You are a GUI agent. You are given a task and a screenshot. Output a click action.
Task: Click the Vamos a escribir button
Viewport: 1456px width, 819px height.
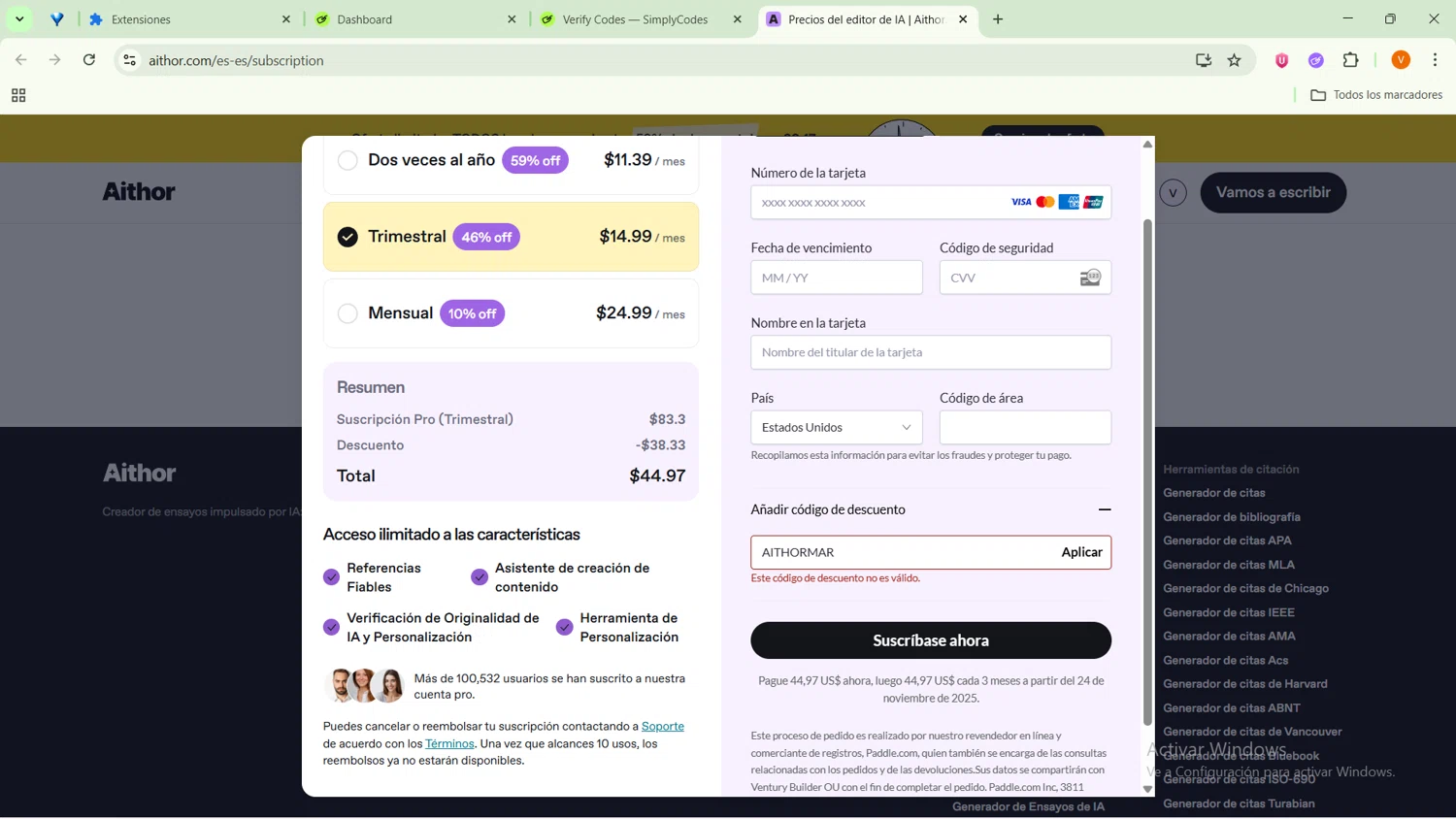pyautogui.click(x=1273, y=192)
